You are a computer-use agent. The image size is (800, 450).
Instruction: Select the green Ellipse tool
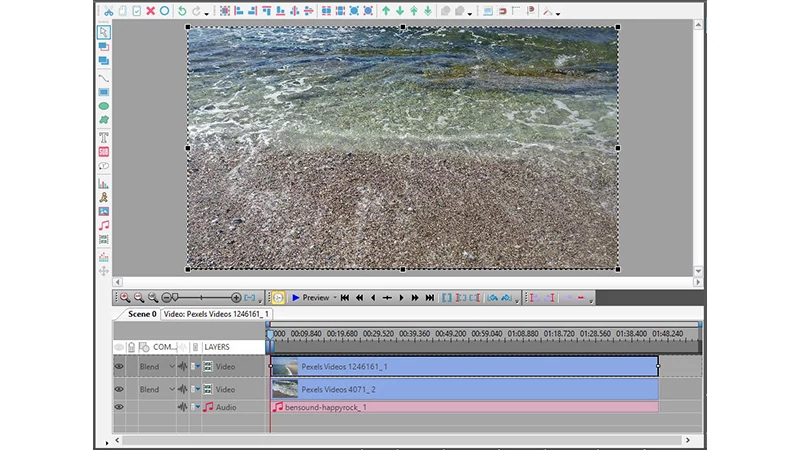(104, 106)
